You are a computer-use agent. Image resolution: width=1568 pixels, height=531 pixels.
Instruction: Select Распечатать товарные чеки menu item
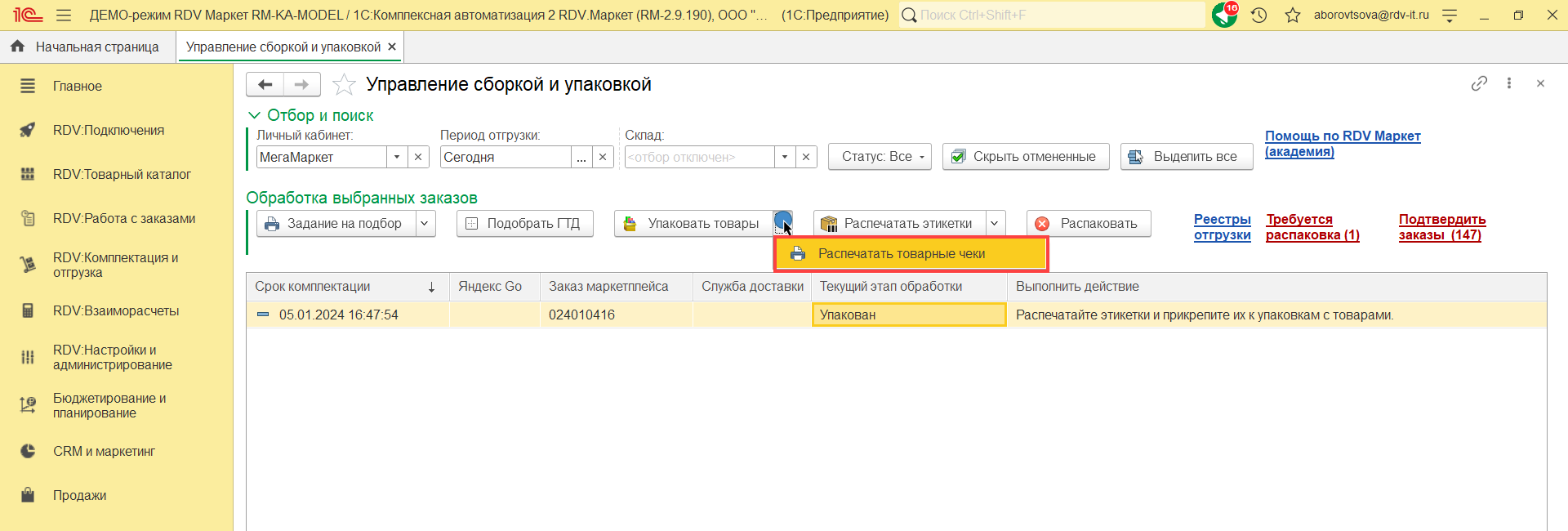pyautogui.click(x=911, y=254)
